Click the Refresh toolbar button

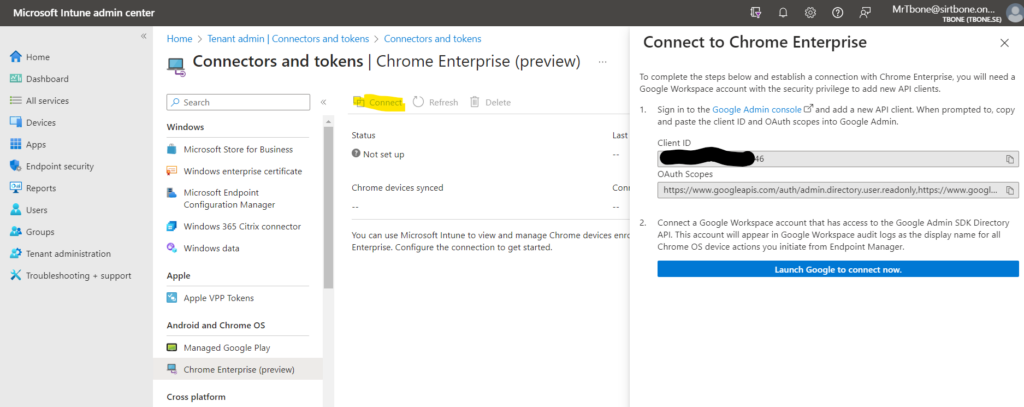coord(436,103)
